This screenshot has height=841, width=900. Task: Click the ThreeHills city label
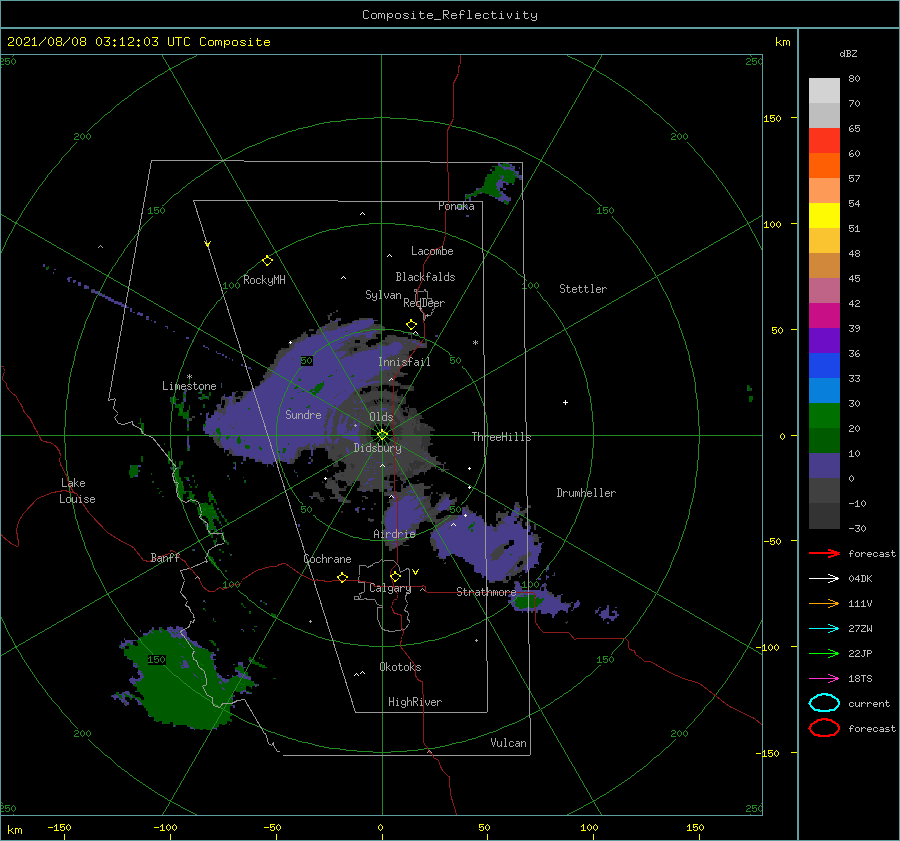pyautogui.click(x=501, y=437)
